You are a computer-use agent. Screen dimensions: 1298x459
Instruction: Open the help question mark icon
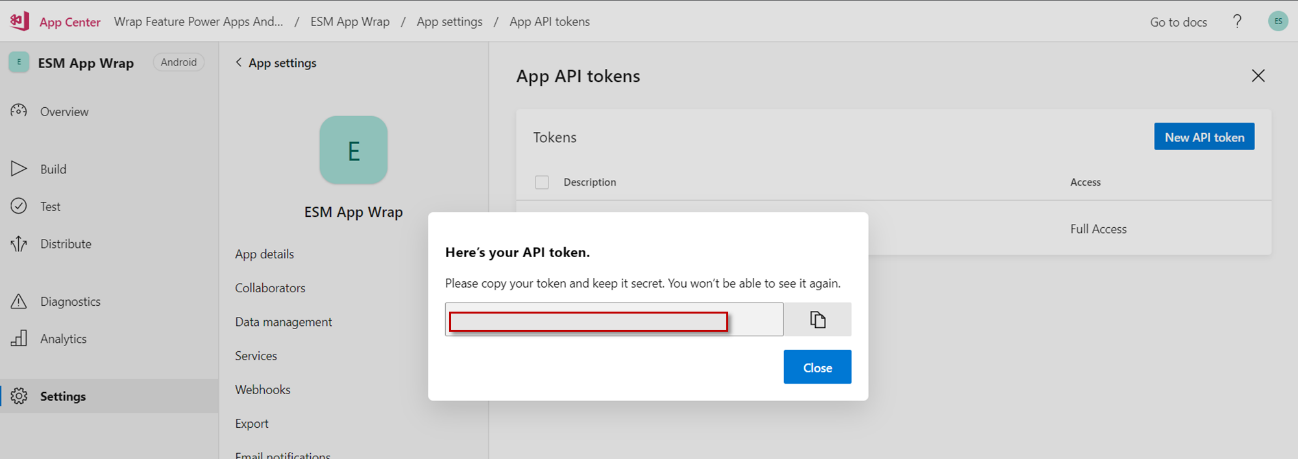[1237, 21]
